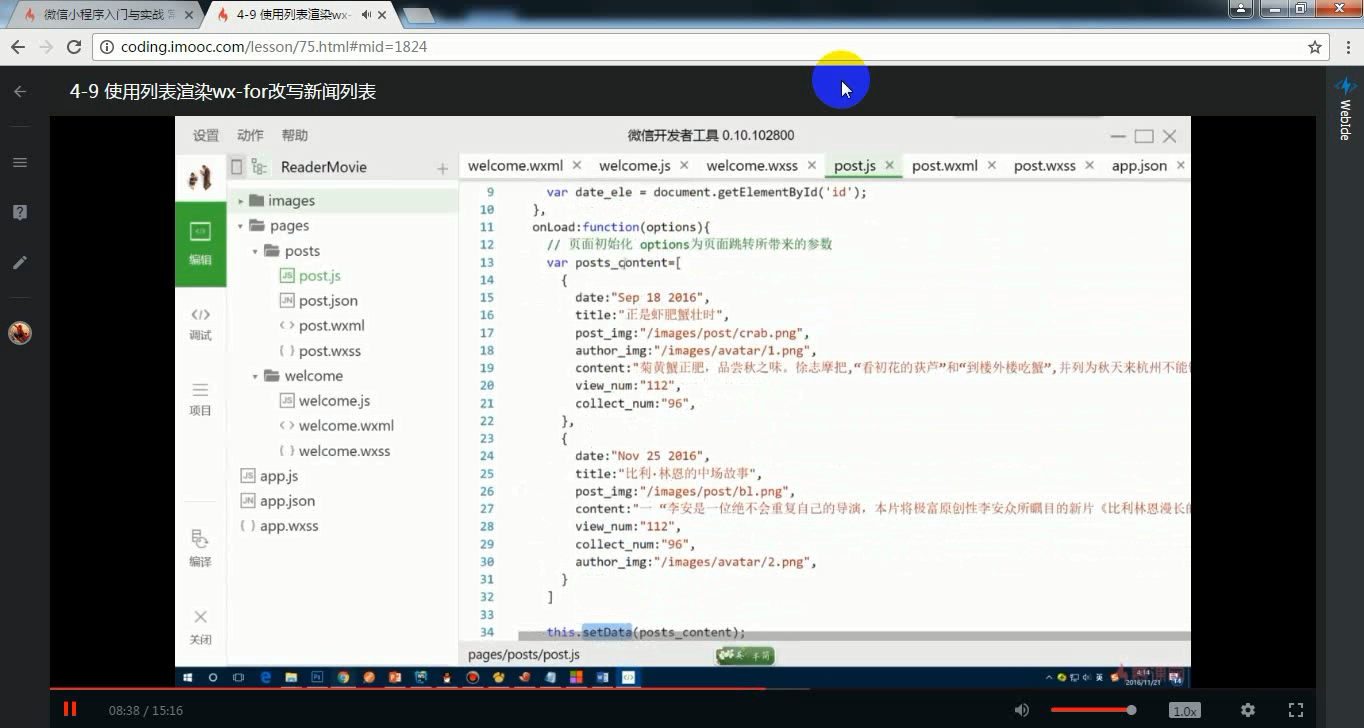This screenshot has height=728, width=1364.
Task: Enter fullscreen video mode
Action: [1295, 710]
